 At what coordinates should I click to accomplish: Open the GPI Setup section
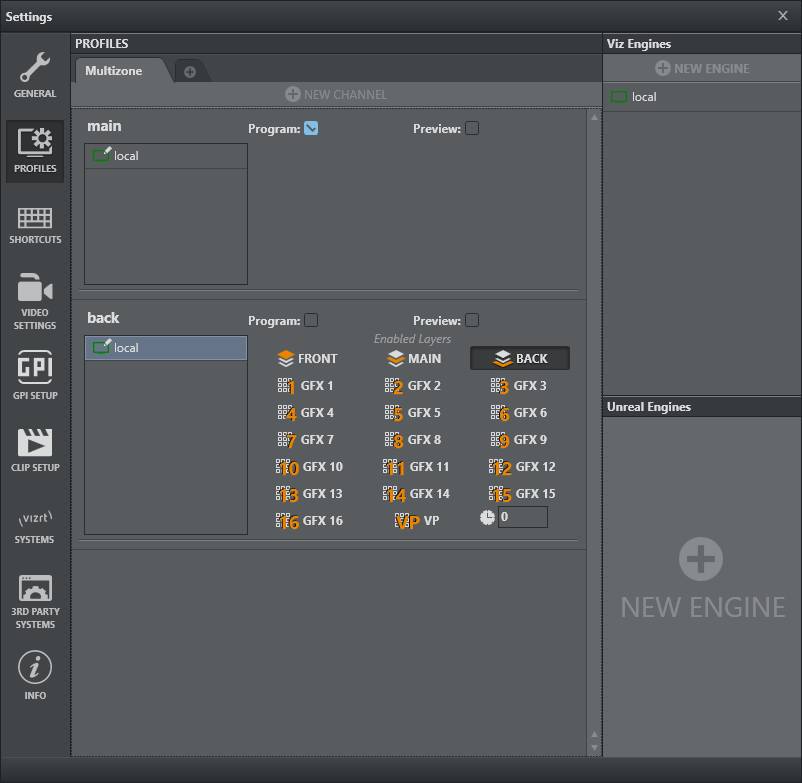pos(35,375)
